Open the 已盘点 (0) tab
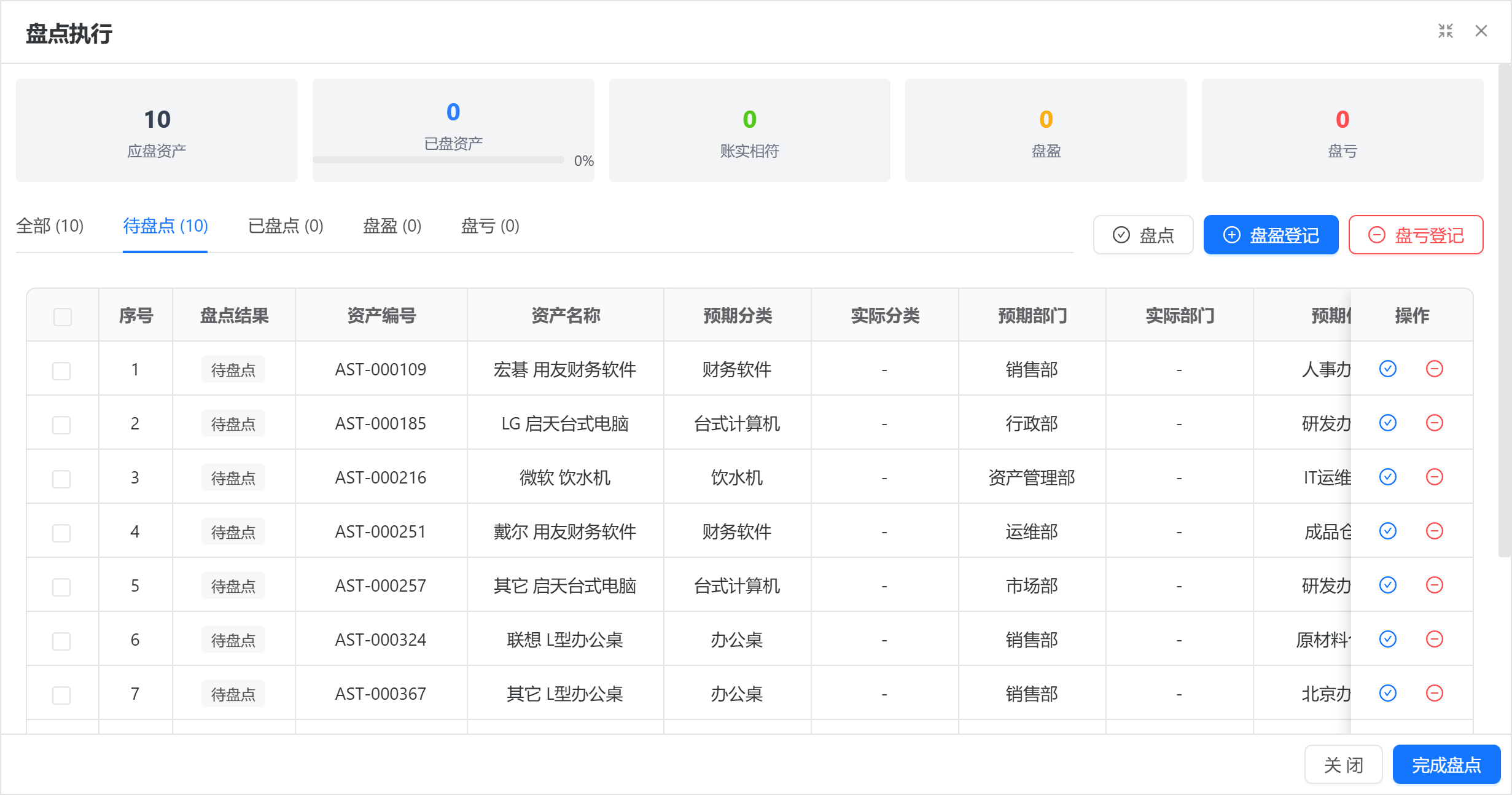Image resolution: width=1512 pixels, height=795 pixels. tap(286, 226)
